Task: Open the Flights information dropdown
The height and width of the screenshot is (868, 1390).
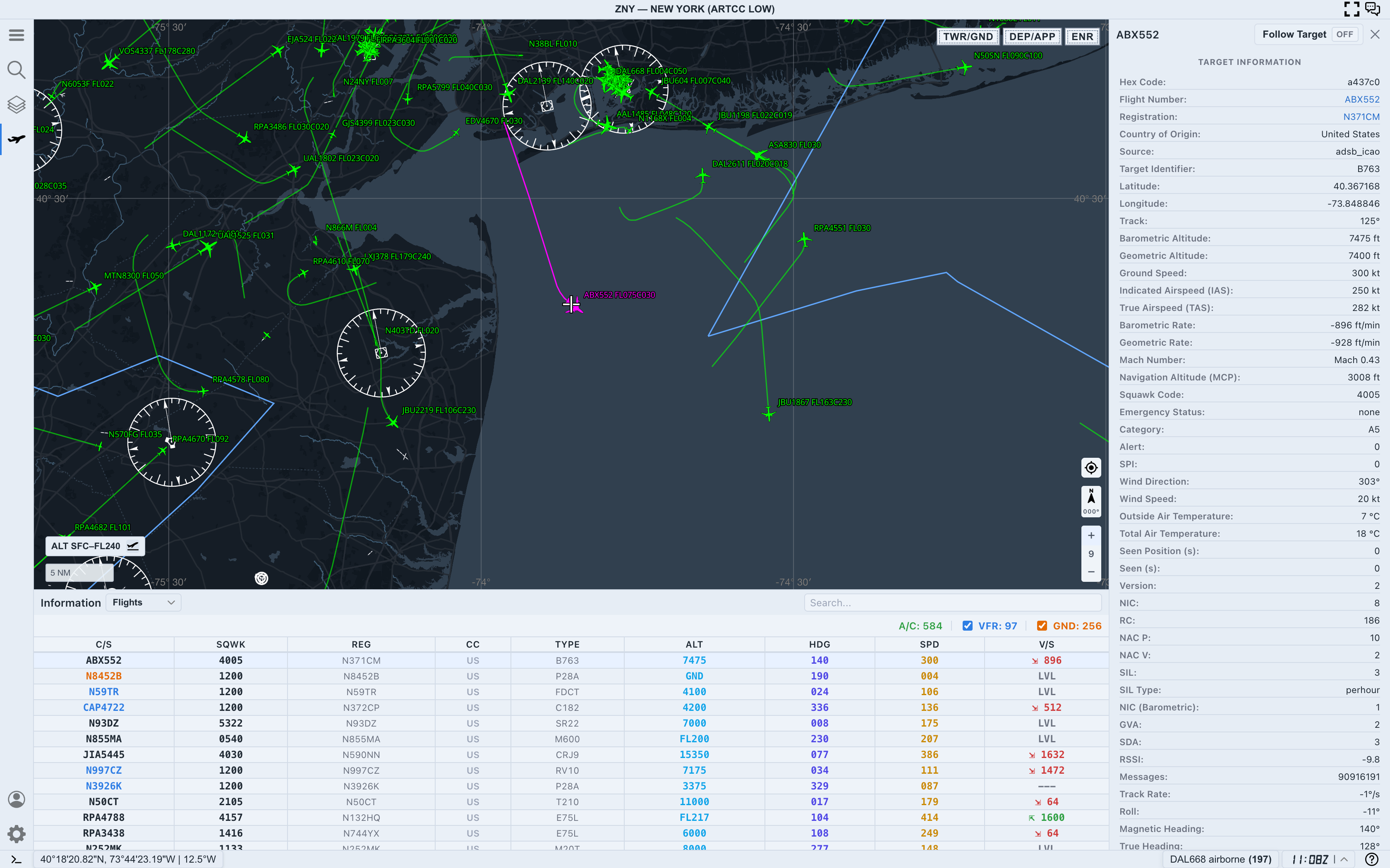Action: coord(144,602)
